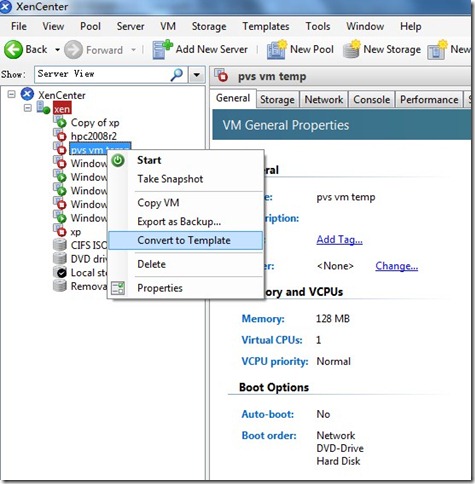Click the New Storage button label
This screenshot has height=484, width=475.
point(392,49)
